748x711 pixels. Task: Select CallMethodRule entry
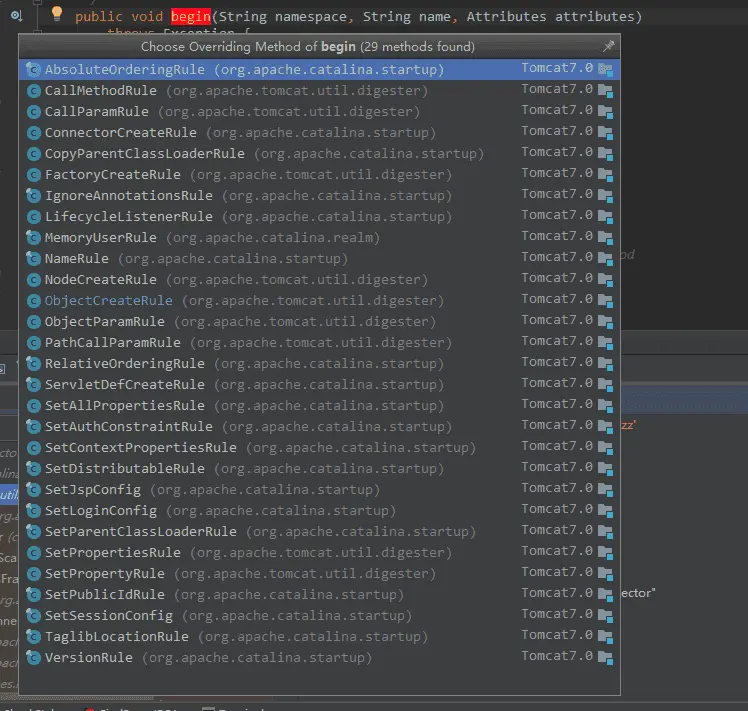click(319, 90)
